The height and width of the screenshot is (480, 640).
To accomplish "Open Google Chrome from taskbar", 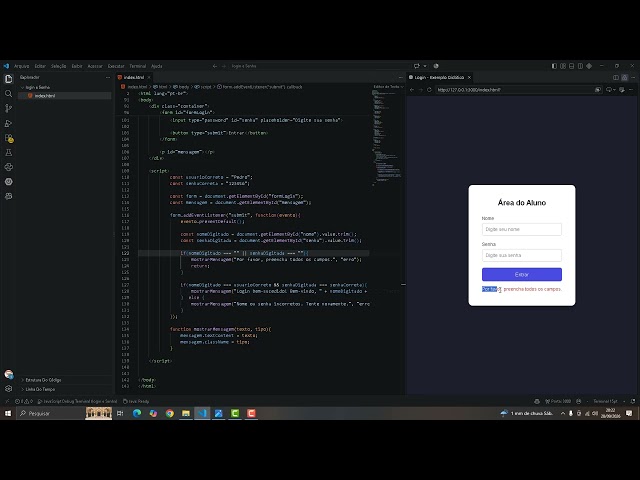I will pos(169,413).
